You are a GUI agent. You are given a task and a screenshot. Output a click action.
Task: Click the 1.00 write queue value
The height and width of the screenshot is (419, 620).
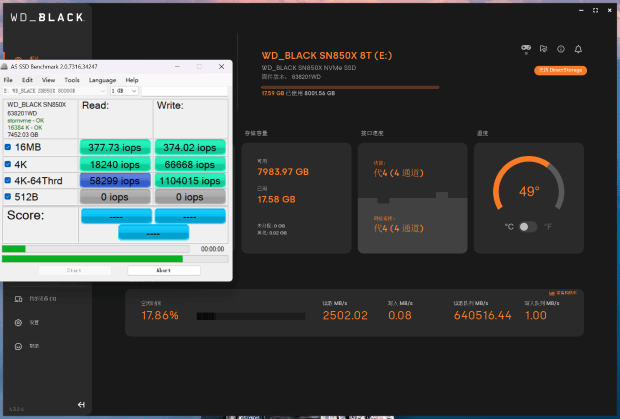pos(536,315)
